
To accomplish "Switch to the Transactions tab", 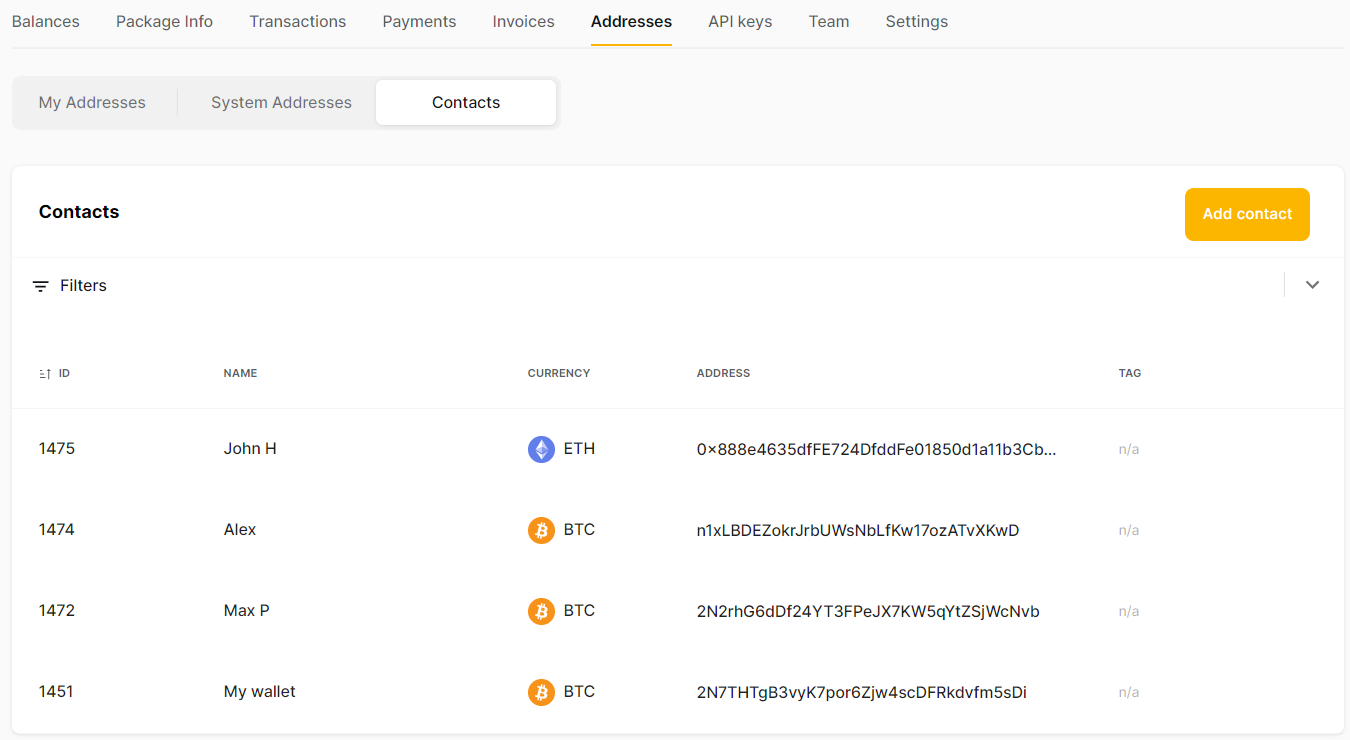I will point(298,21).
